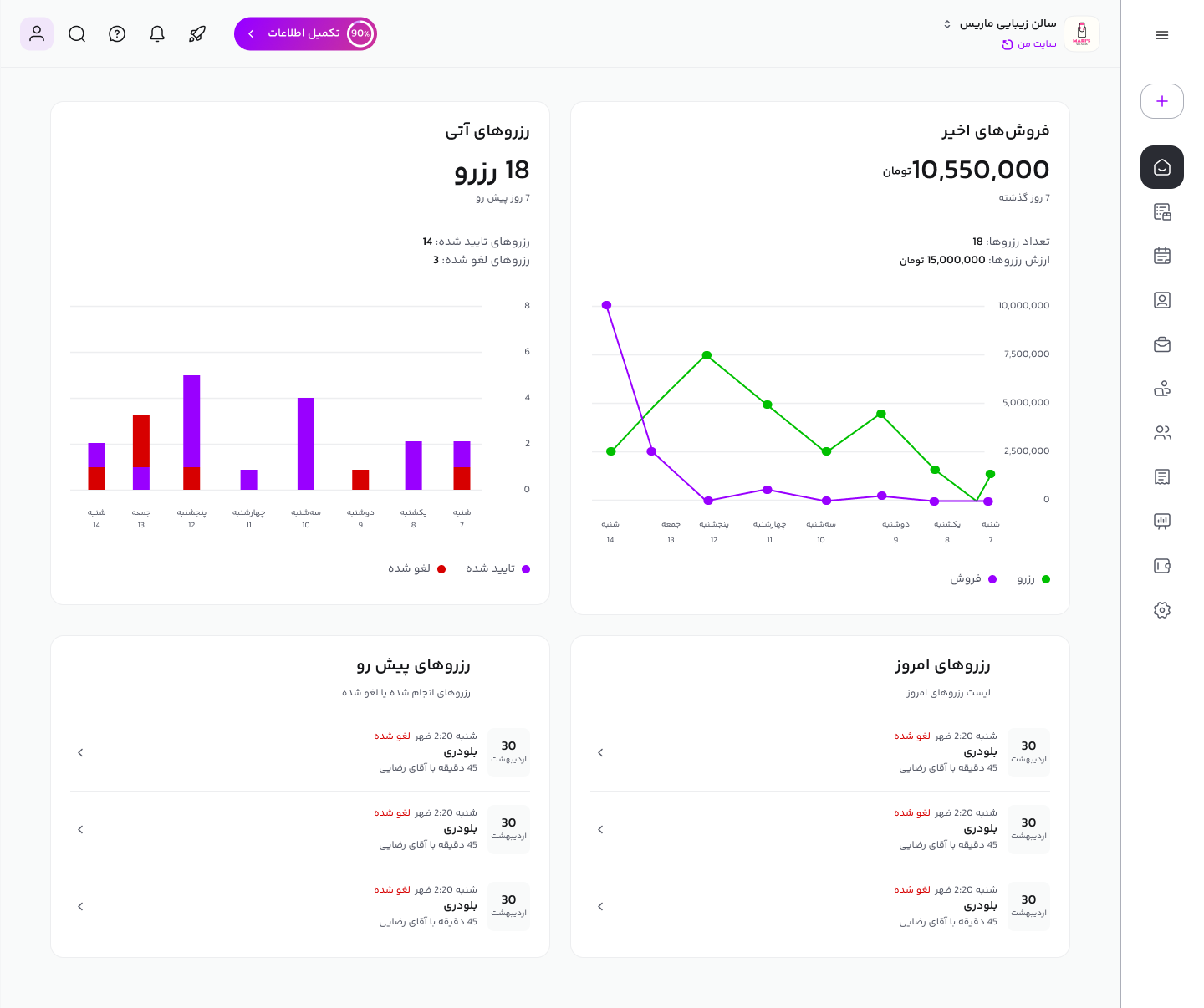Open the help question mark icon
The height and width of the screenshot is (1008, 1204).
[117, 34]
